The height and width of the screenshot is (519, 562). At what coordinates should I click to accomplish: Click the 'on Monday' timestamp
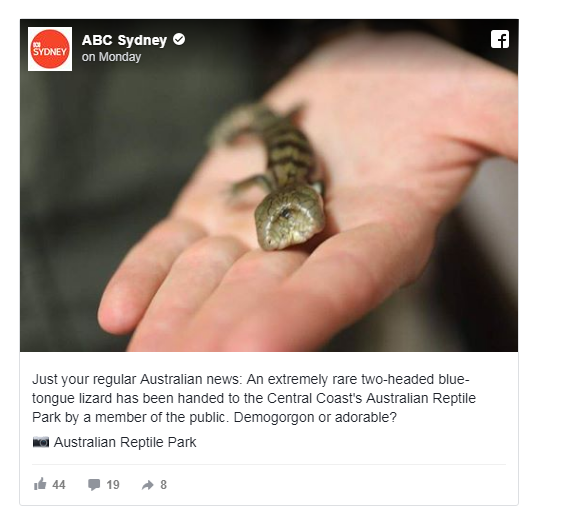111,57
